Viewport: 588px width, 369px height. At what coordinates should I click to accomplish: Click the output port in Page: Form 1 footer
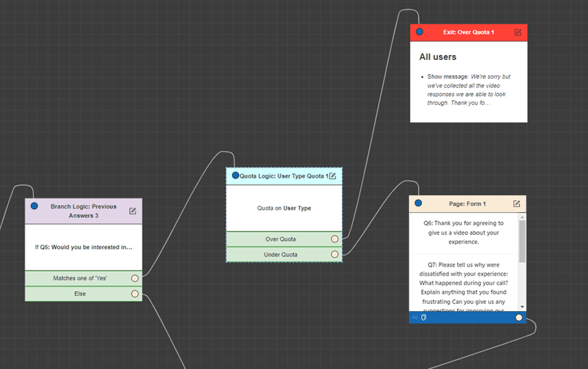pyautogui.click(x=519, y=318)
